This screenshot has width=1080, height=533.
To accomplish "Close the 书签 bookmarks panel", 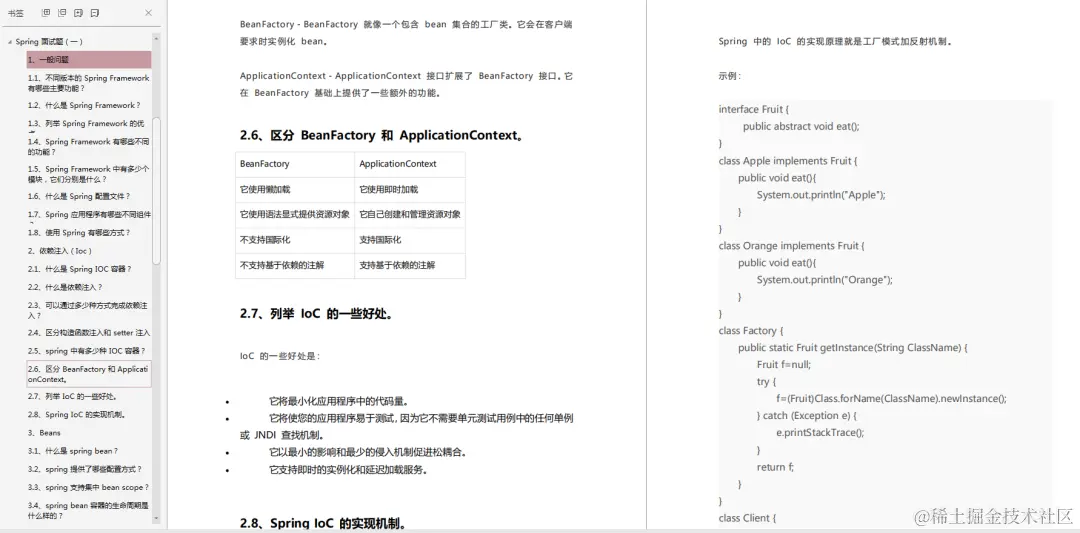I will pos(148,12).
